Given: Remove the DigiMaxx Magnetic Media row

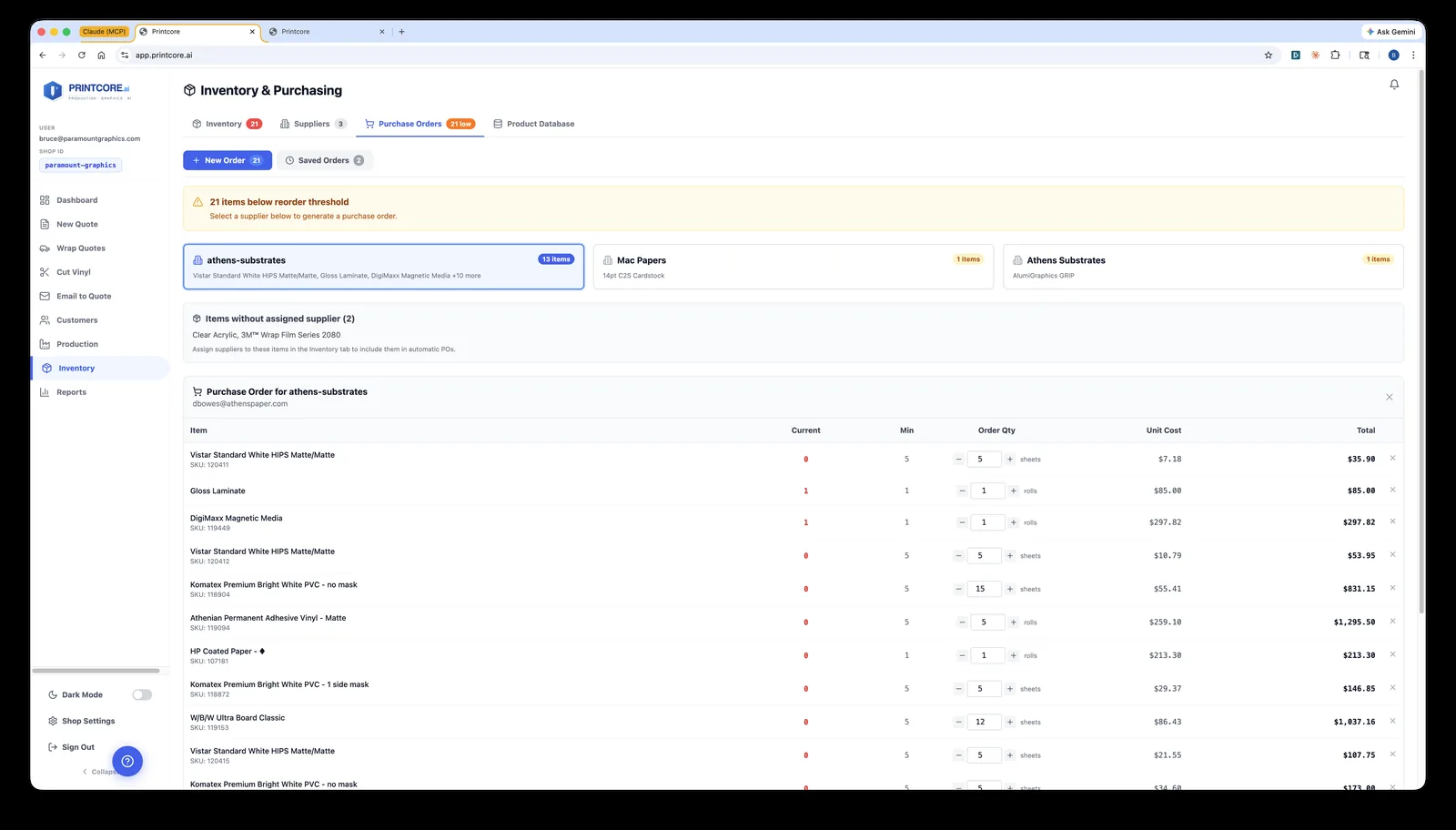Looking at the screenshot, I should [x=1392, y=521].
